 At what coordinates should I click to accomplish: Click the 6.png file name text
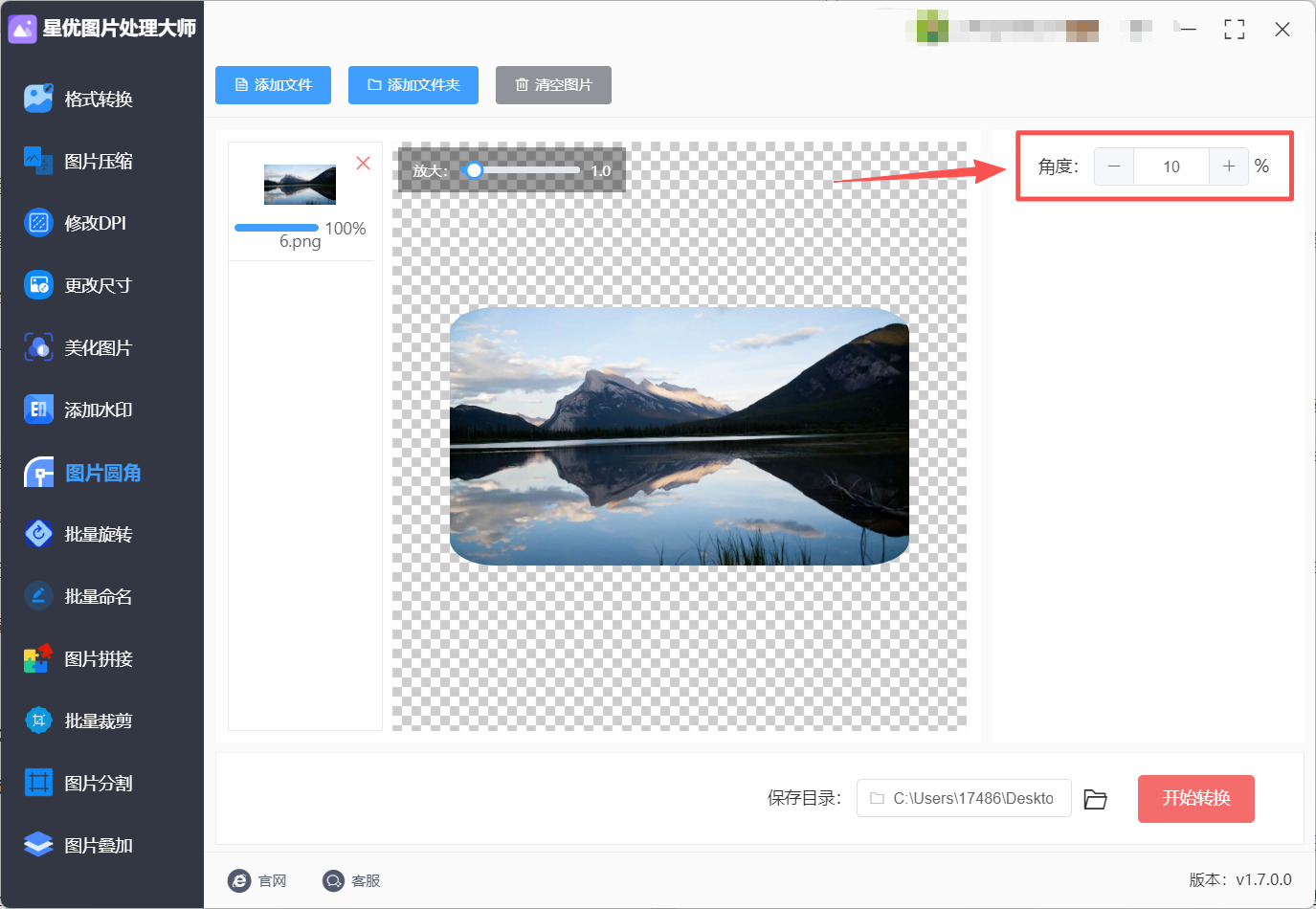(x=300, y=242)
